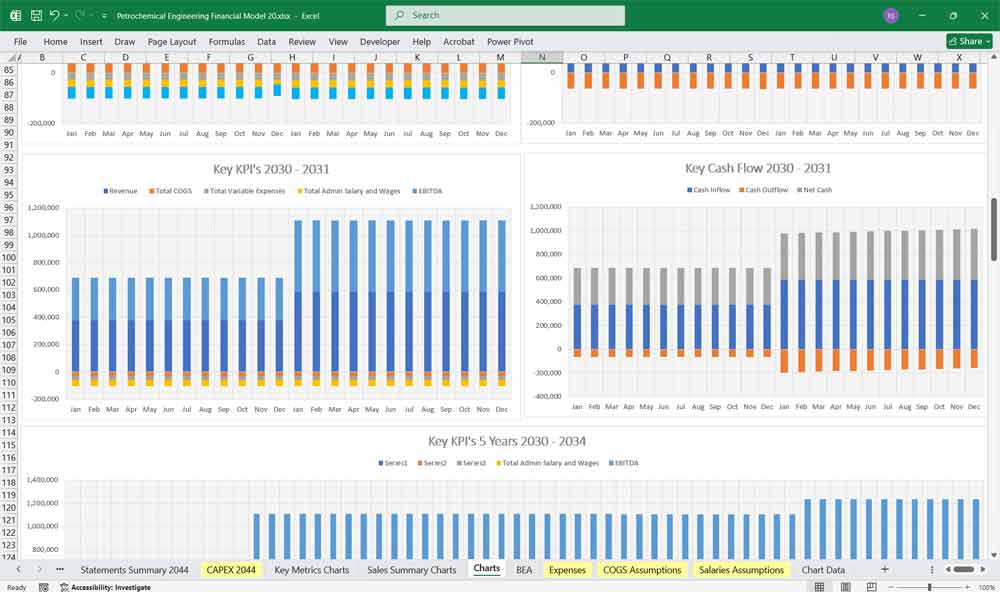Screen dimensions: 1000x592
Task: Zoom in using the plus icon
Action: 967,585
